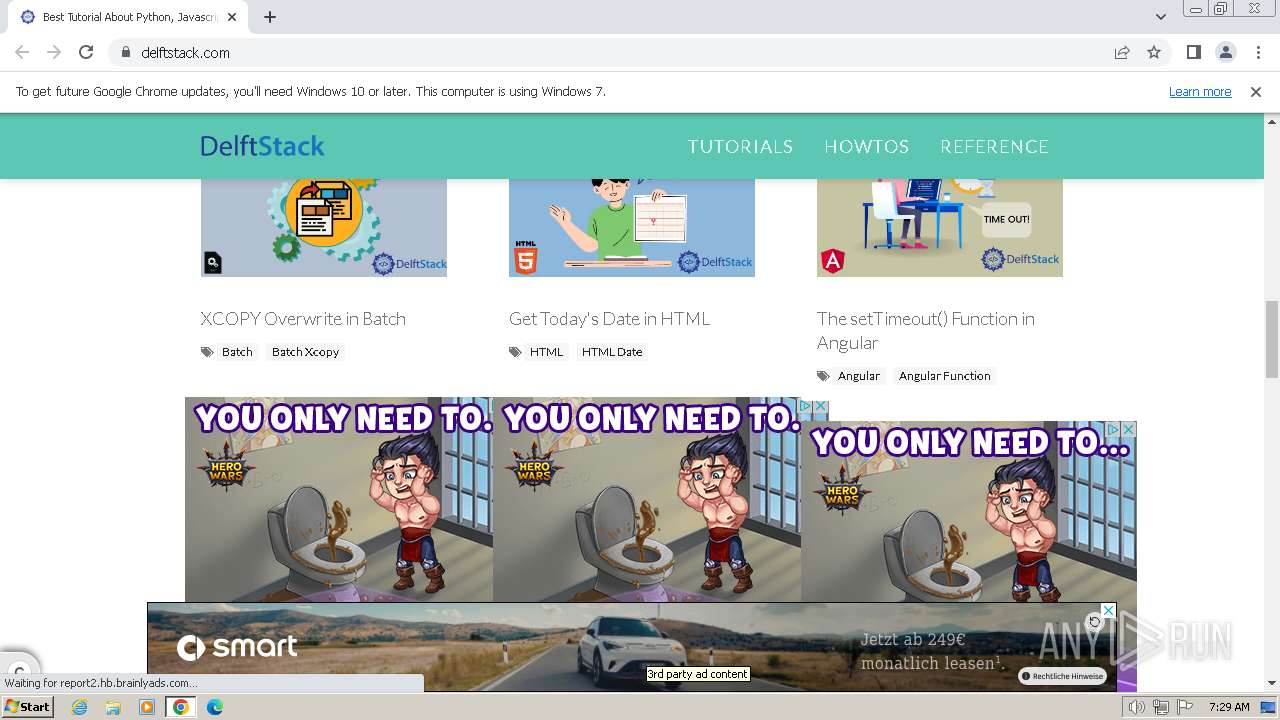Open File Explorer from taskbar
The width and height of the screenshot is (1280, 720).
(113, 707)
